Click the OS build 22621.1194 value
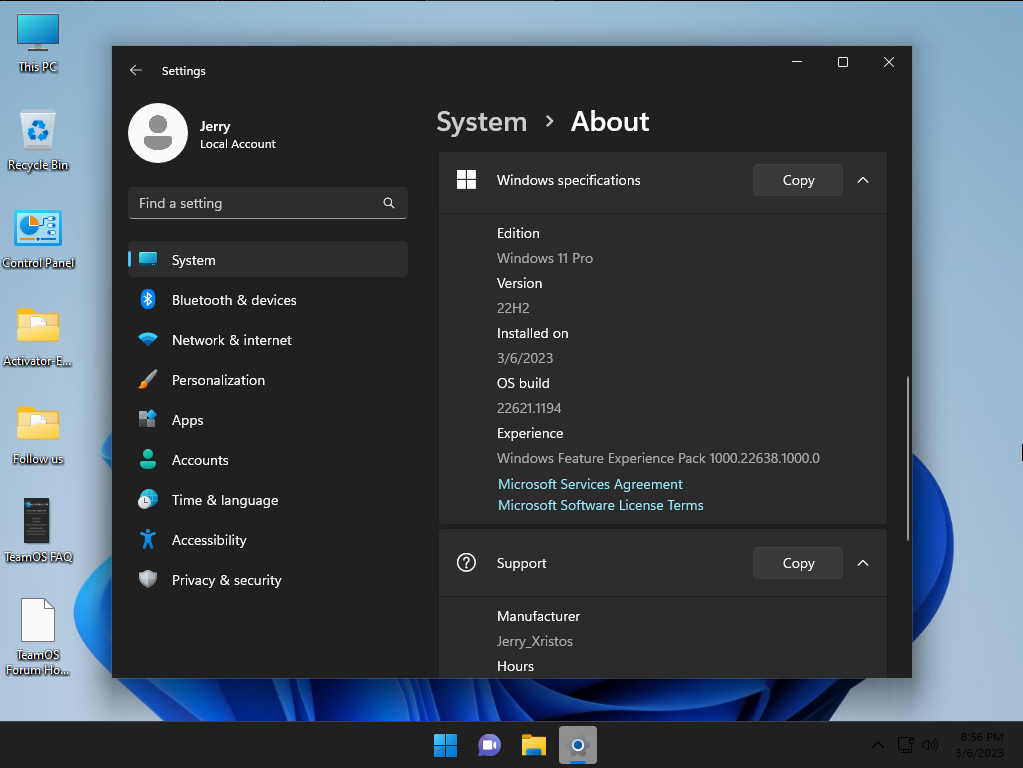The height and width of the screenshot is (768, 1023). (x=529, y=408)
